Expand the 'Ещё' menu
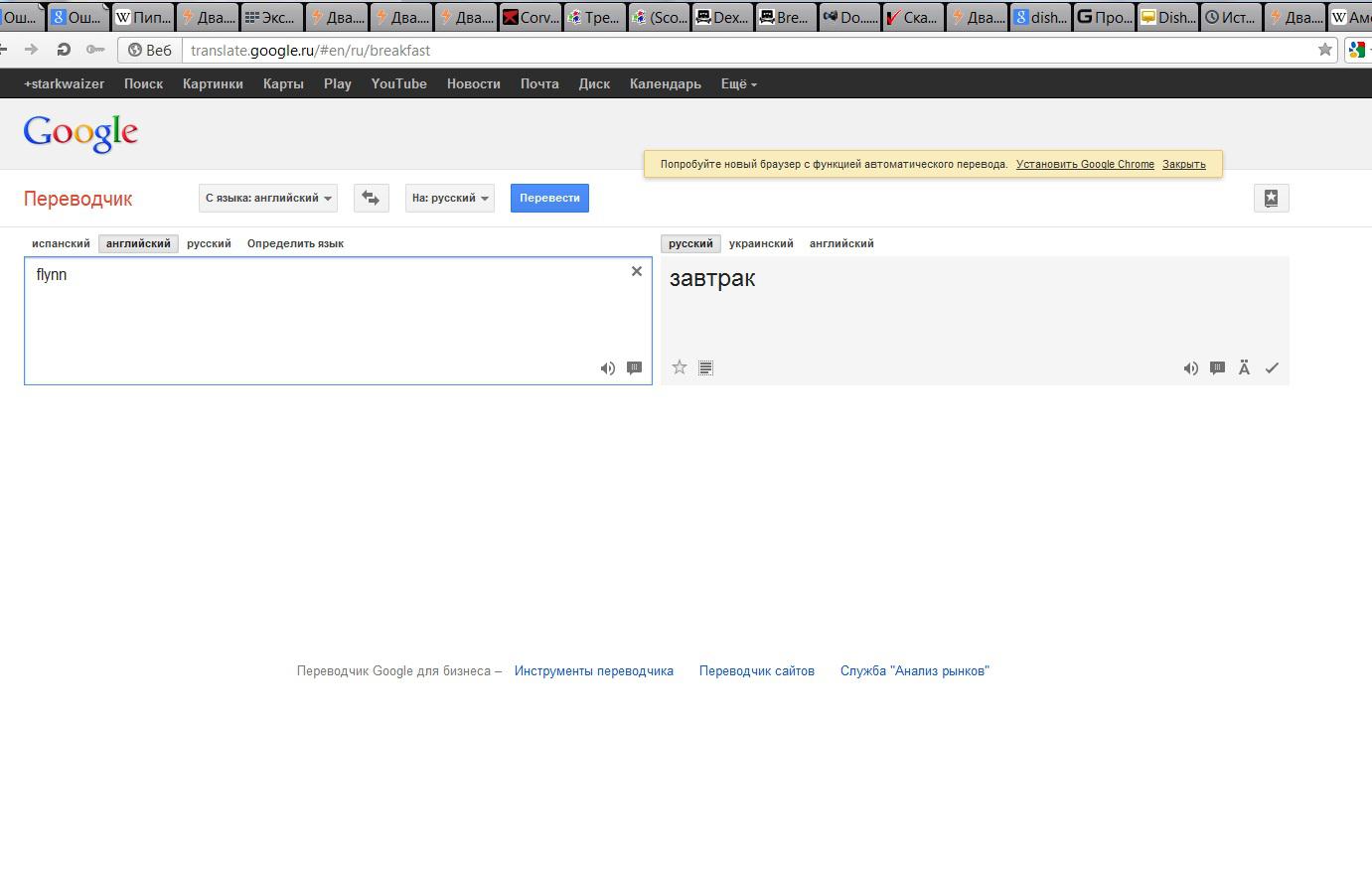The image size is (1372, 873). tap(738, 83)
